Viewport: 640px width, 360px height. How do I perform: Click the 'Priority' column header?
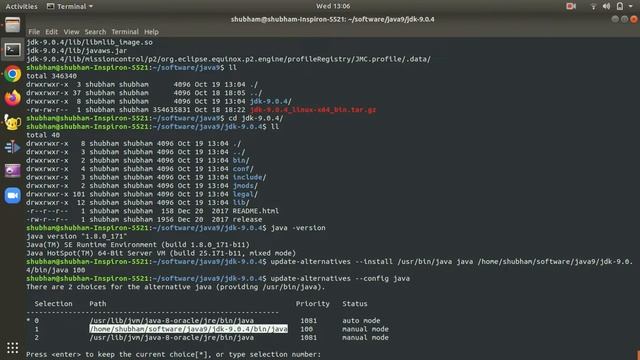tap(313, 304)
